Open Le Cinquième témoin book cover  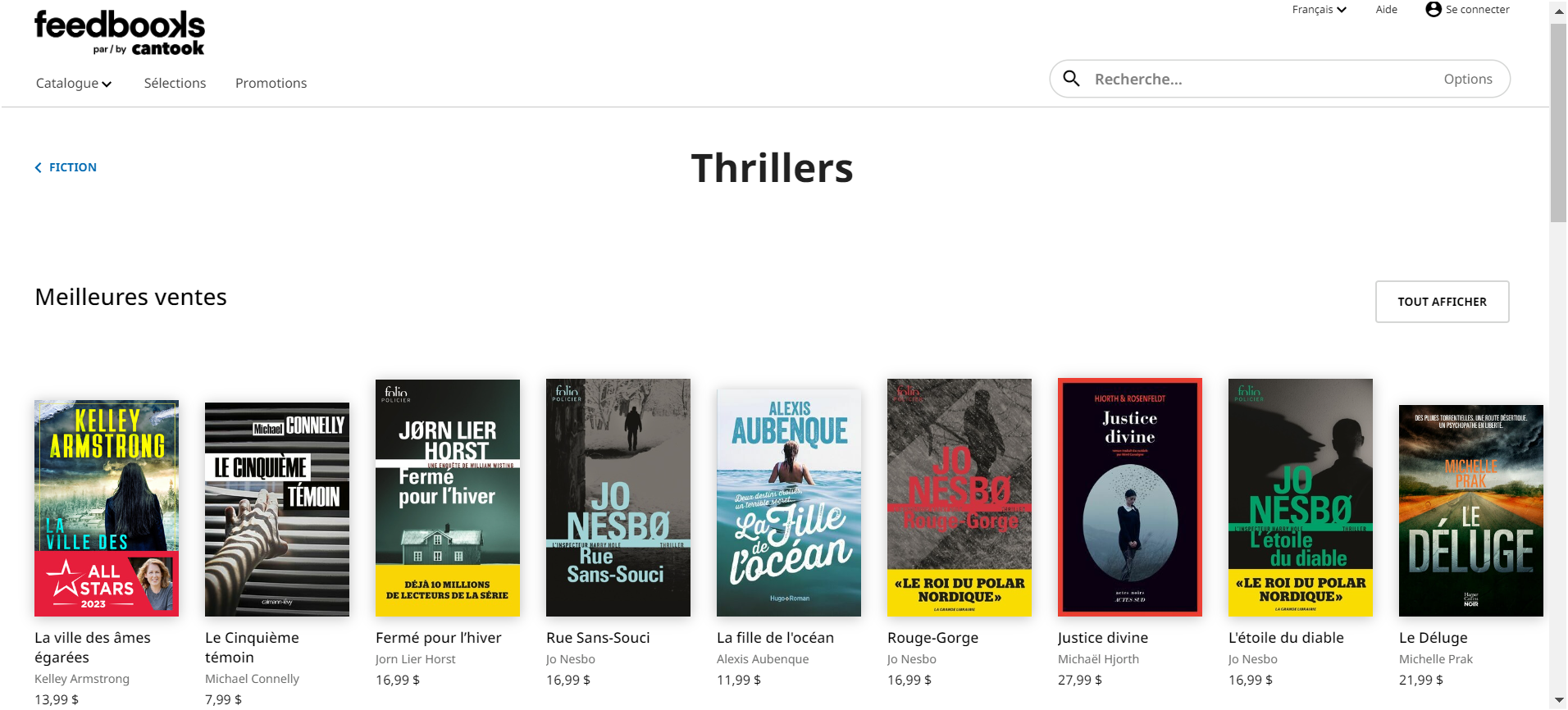click(277, 509)
